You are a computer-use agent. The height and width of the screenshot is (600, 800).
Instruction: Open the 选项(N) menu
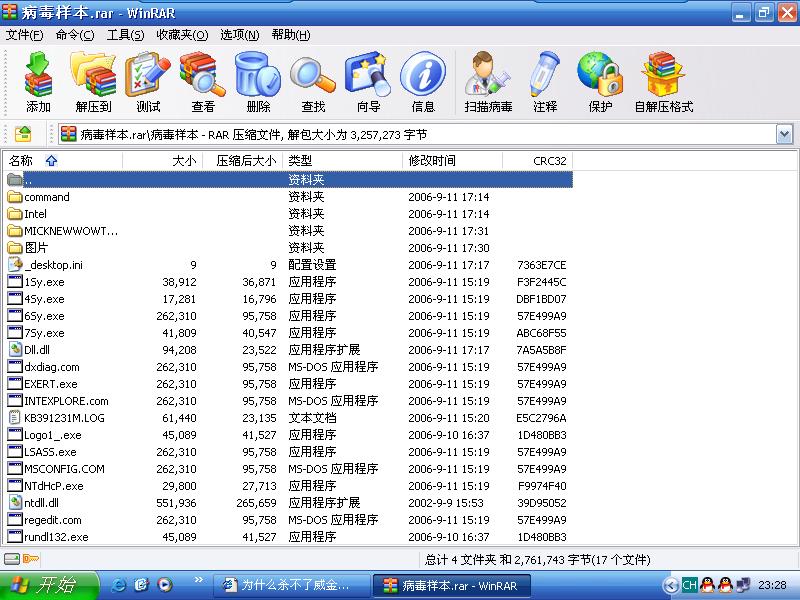pyautogui.click(x=240, y=35)
